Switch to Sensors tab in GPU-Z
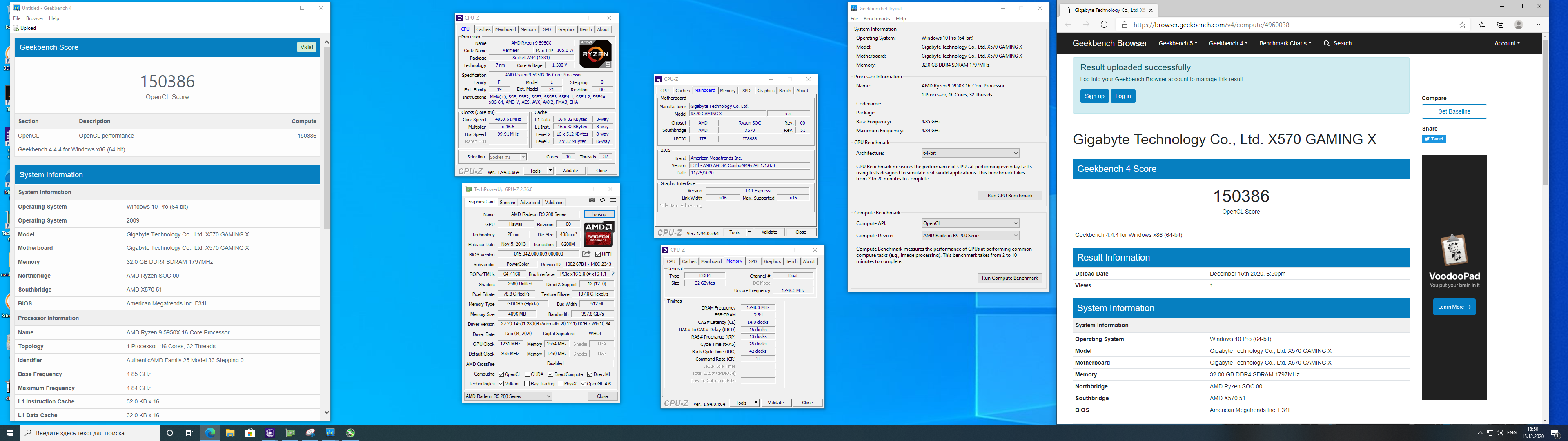The height and width of the screenshot is (441, 1568). 507,202
